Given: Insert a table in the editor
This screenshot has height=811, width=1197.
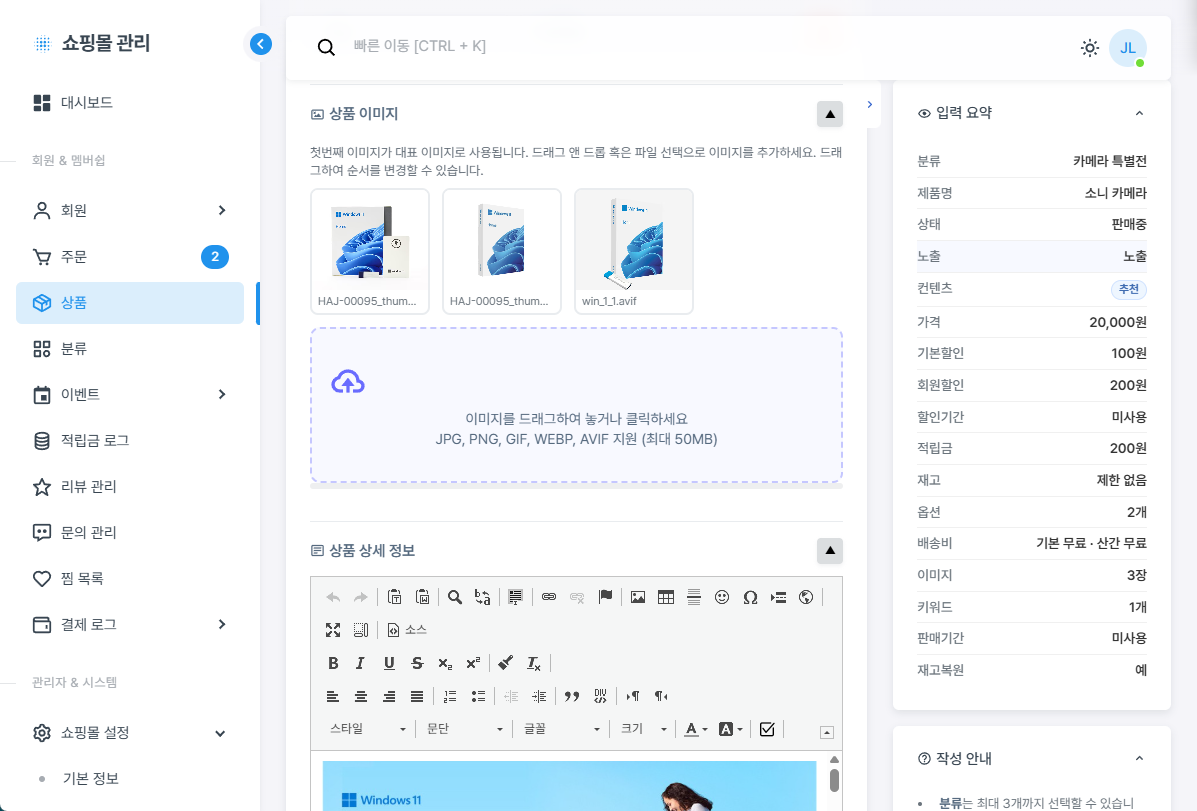Looking at the screenshot, I should tap(665, 597).
